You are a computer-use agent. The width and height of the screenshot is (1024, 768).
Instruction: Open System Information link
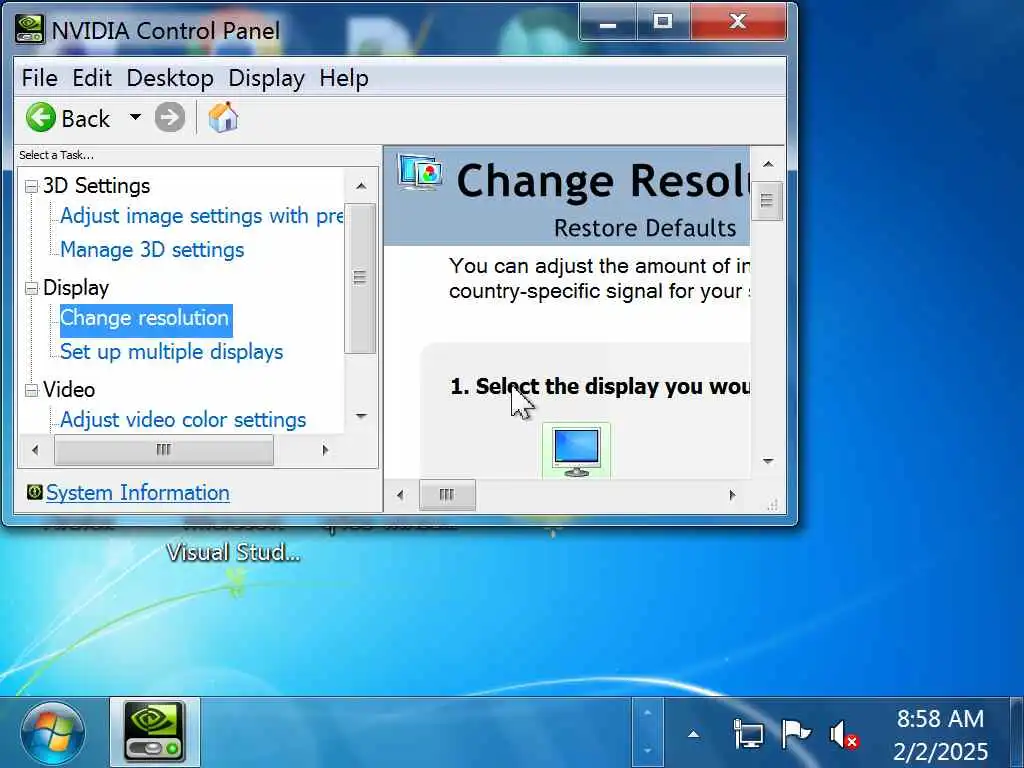click(138, 493)
